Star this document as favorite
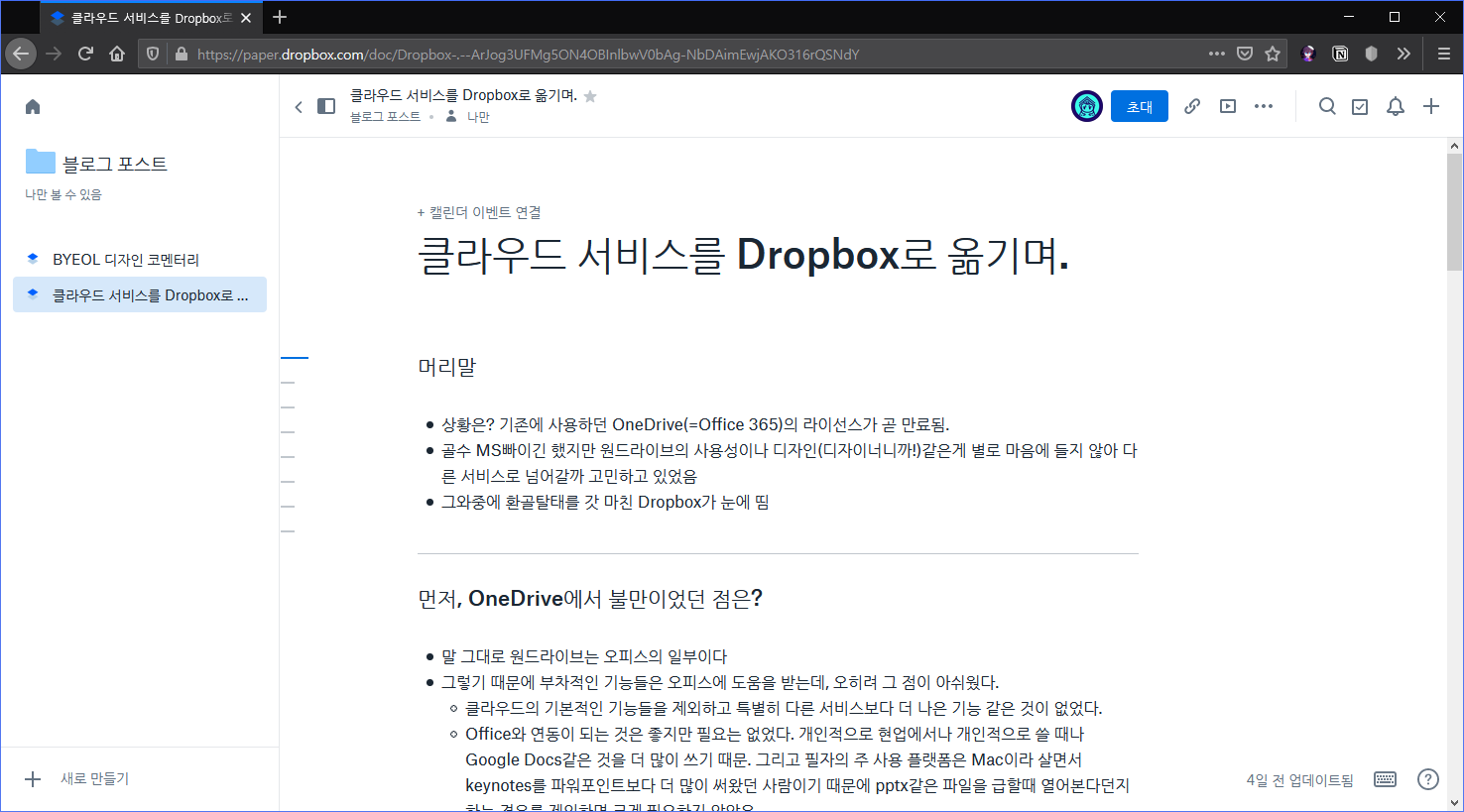 [590, 96]
